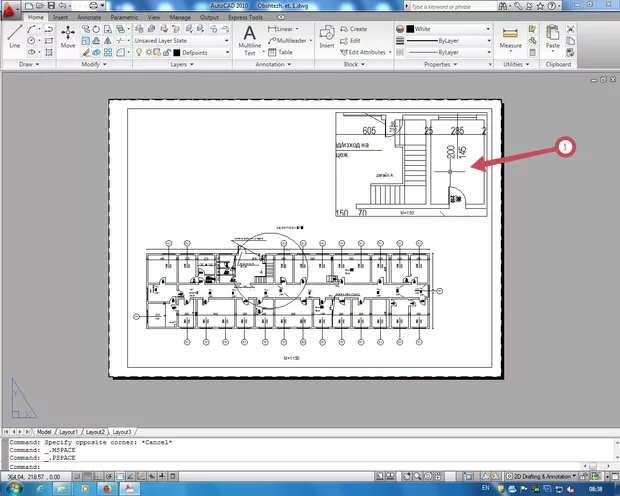Select the Line drawing tool
The height and width of the screenshot is (496, 620).
(x=14, y=38)
